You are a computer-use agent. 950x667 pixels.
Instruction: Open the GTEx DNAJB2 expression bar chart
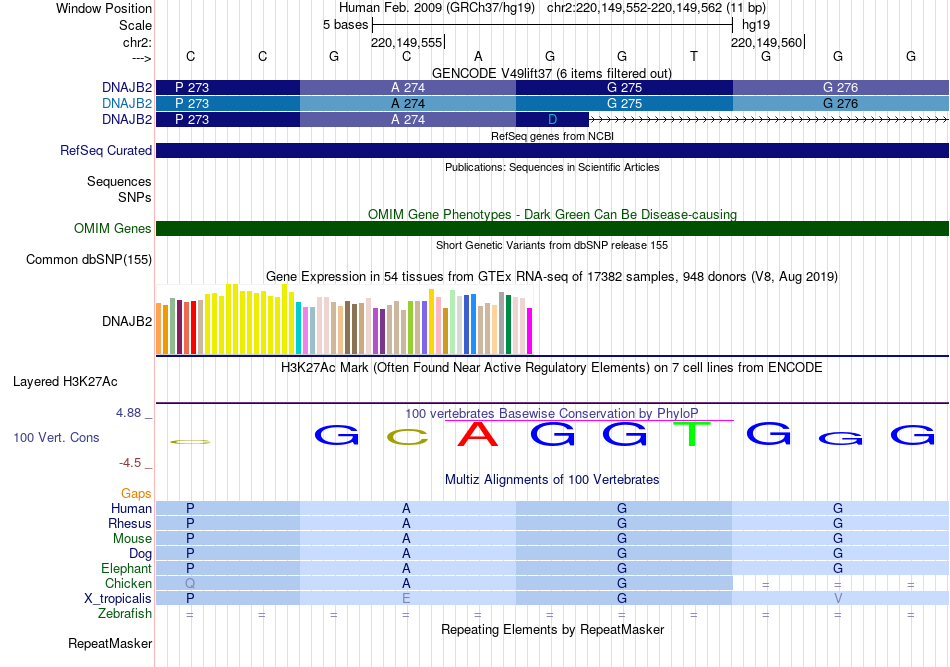pyautogui.click(x=344, y=319)
